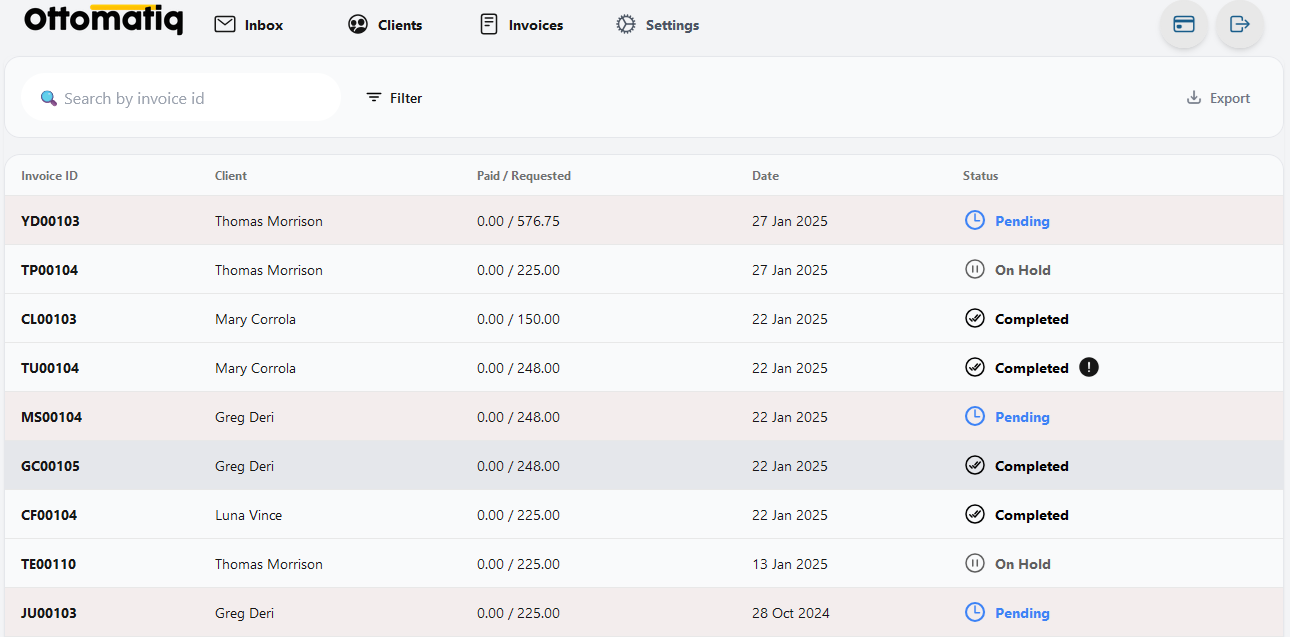Click the magnifying glass search icon
1290x637 pixels.
48,98
